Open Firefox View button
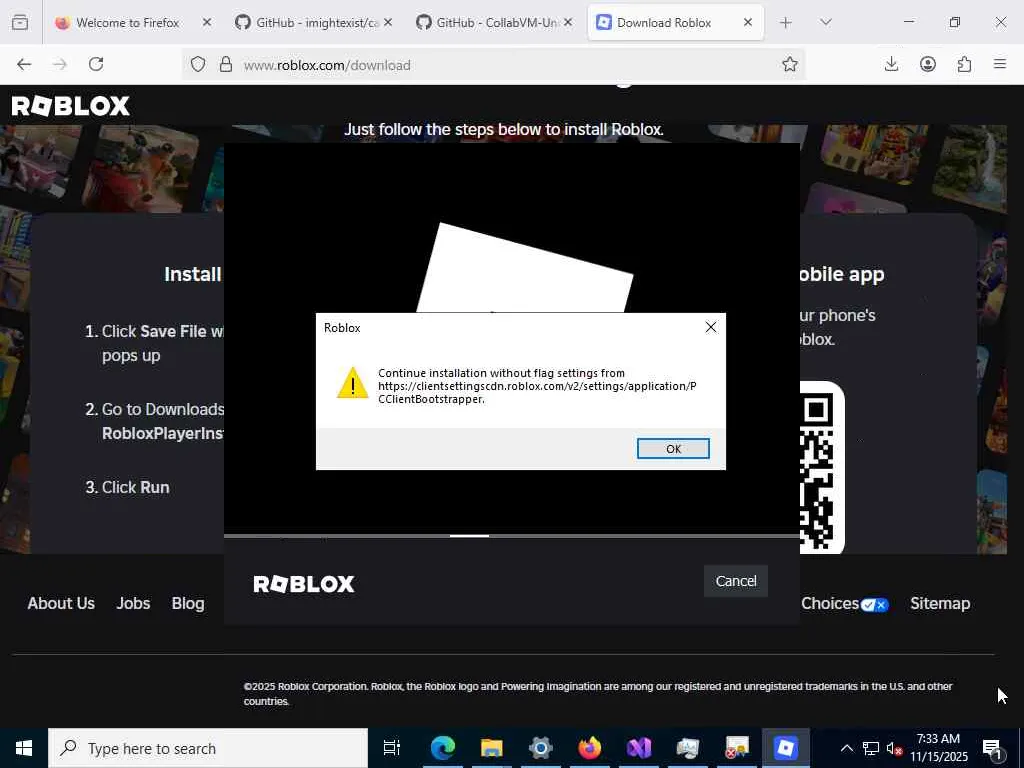 20,23
